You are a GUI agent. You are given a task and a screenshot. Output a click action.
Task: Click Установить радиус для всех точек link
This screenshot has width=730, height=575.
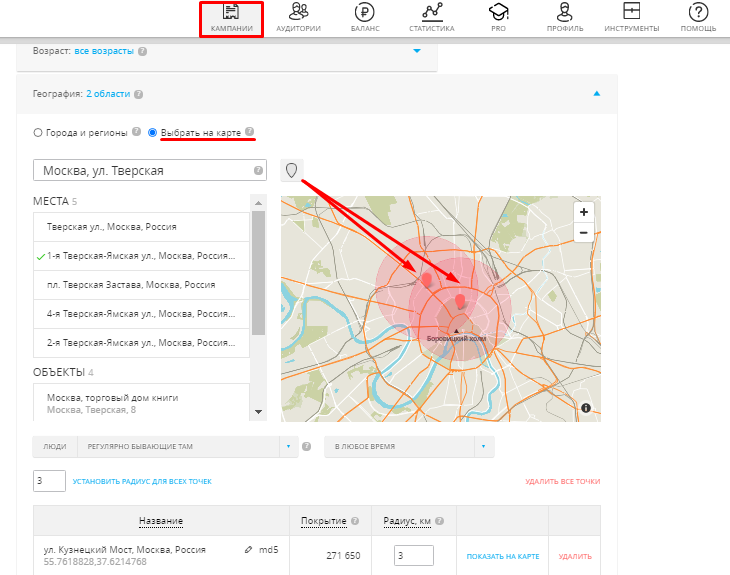(x=142, y=482)
